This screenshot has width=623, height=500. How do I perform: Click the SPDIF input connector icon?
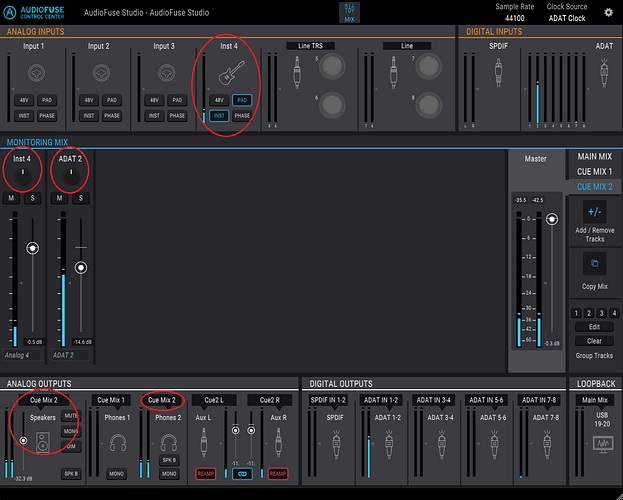tap(498, 72)
